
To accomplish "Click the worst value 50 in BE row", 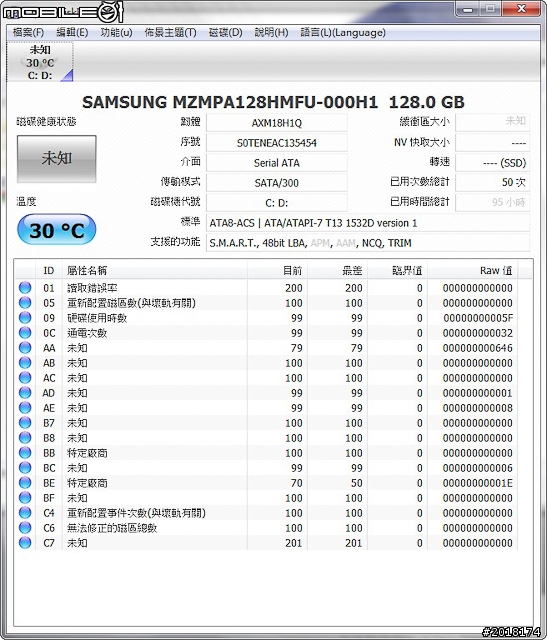I will click(356, 483).
